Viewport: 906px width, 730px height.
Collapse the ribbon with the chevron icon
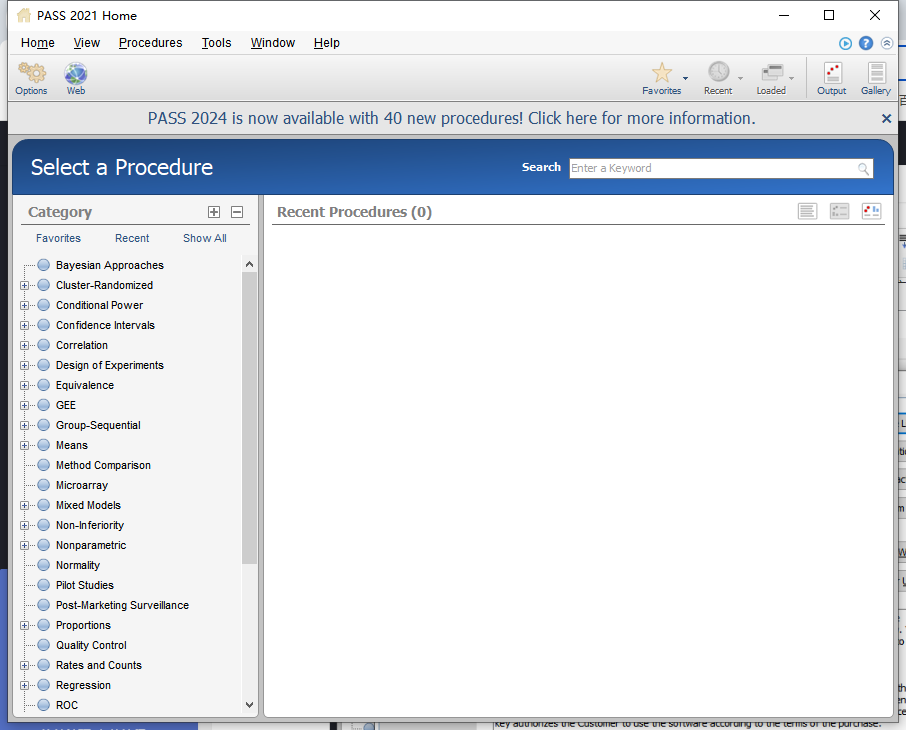(x=887, y=43)
